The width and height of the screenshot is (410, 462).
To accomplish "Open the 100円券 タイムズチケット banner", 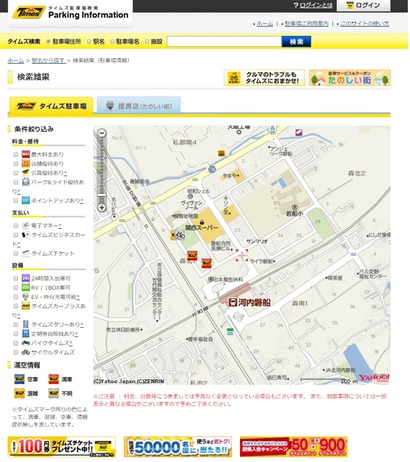I will pos(62,446).
